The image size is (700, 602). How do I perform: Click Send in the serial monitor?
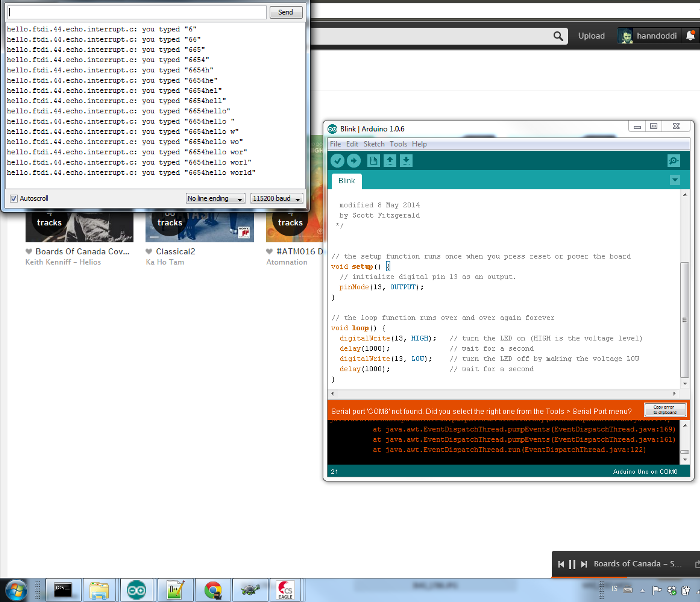286,12
